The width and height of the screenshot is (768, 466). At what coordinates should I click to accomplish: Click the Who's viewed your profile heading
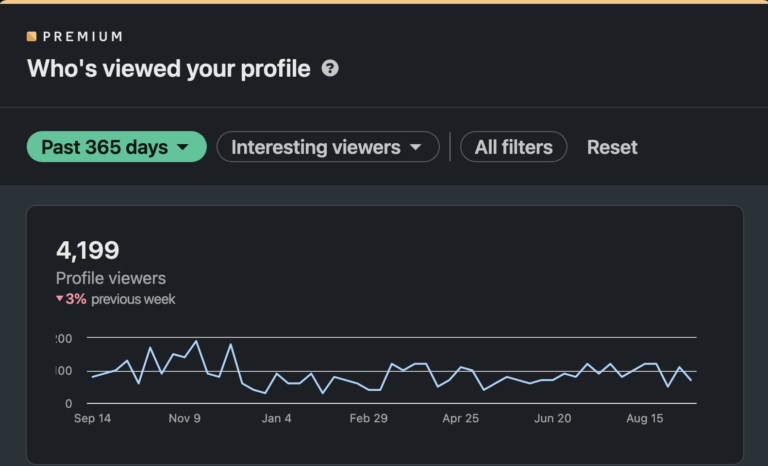click(x=168, y=69)
